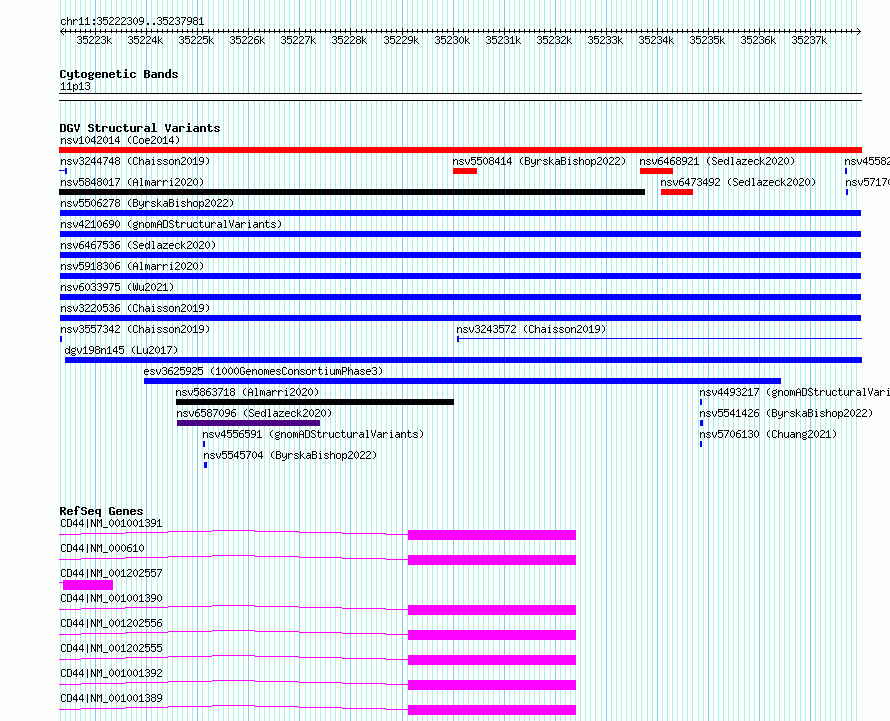Open nsv4210690 (gnomADStructuralVariants) label

171,224
